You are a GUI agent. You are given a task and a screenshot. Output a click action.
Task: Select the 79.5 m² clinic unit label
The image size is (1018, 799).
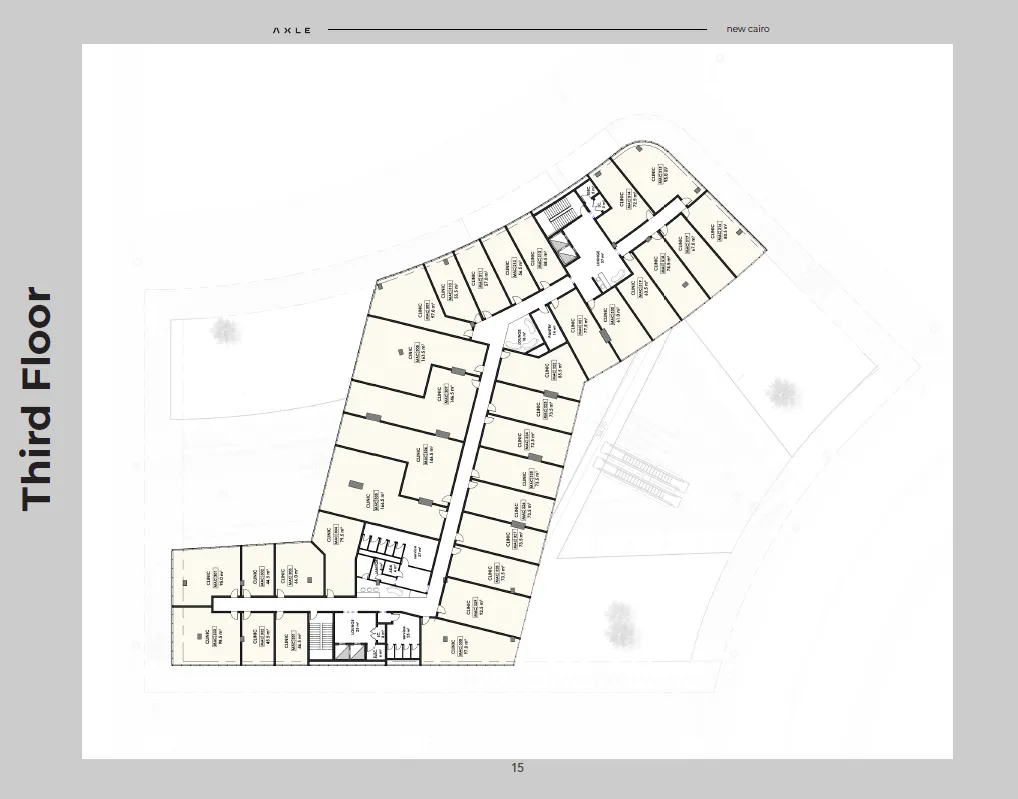click(x=336, y=534)
